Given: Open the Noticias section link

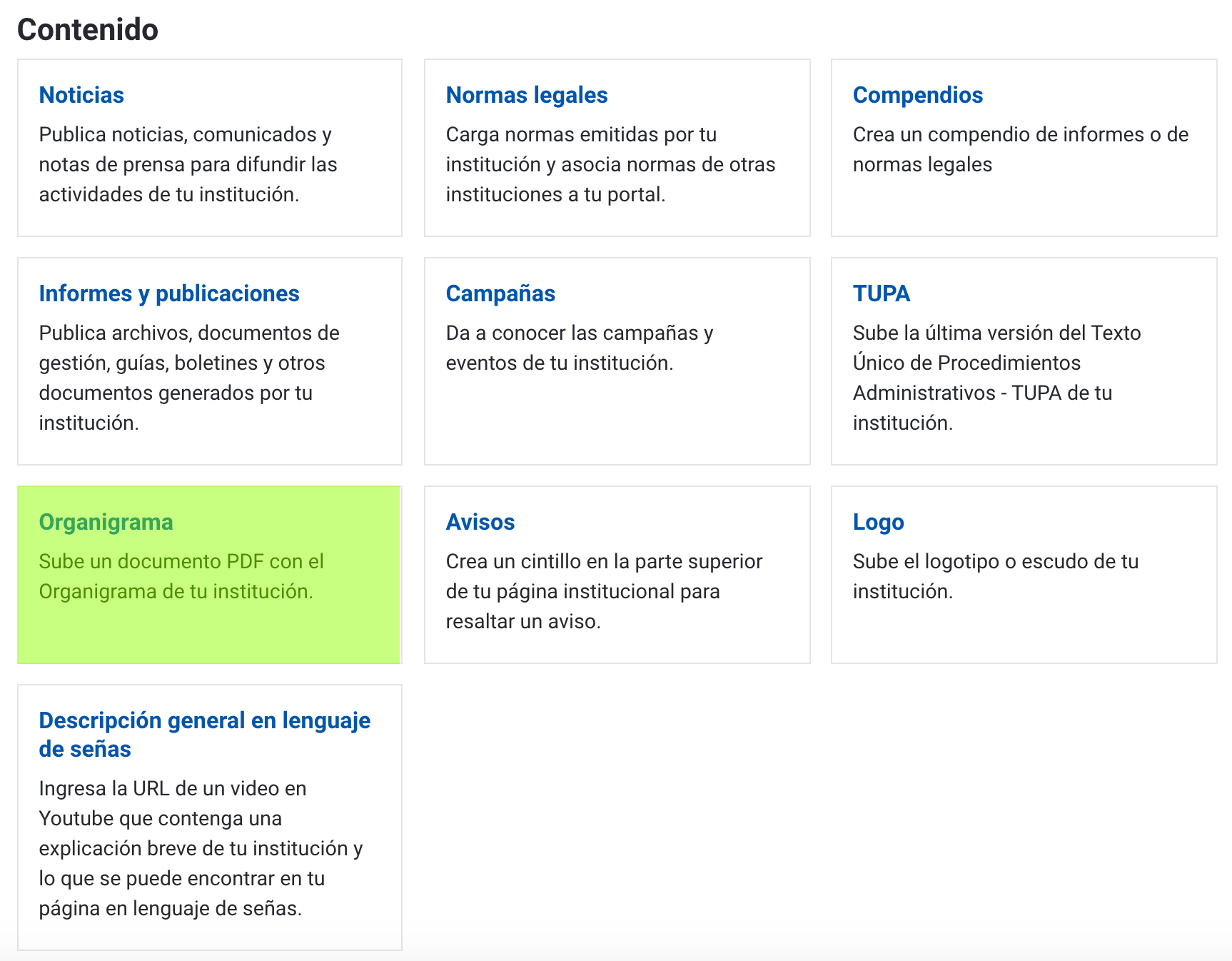Looking at the screenshot, I should [x=81, y=95].
